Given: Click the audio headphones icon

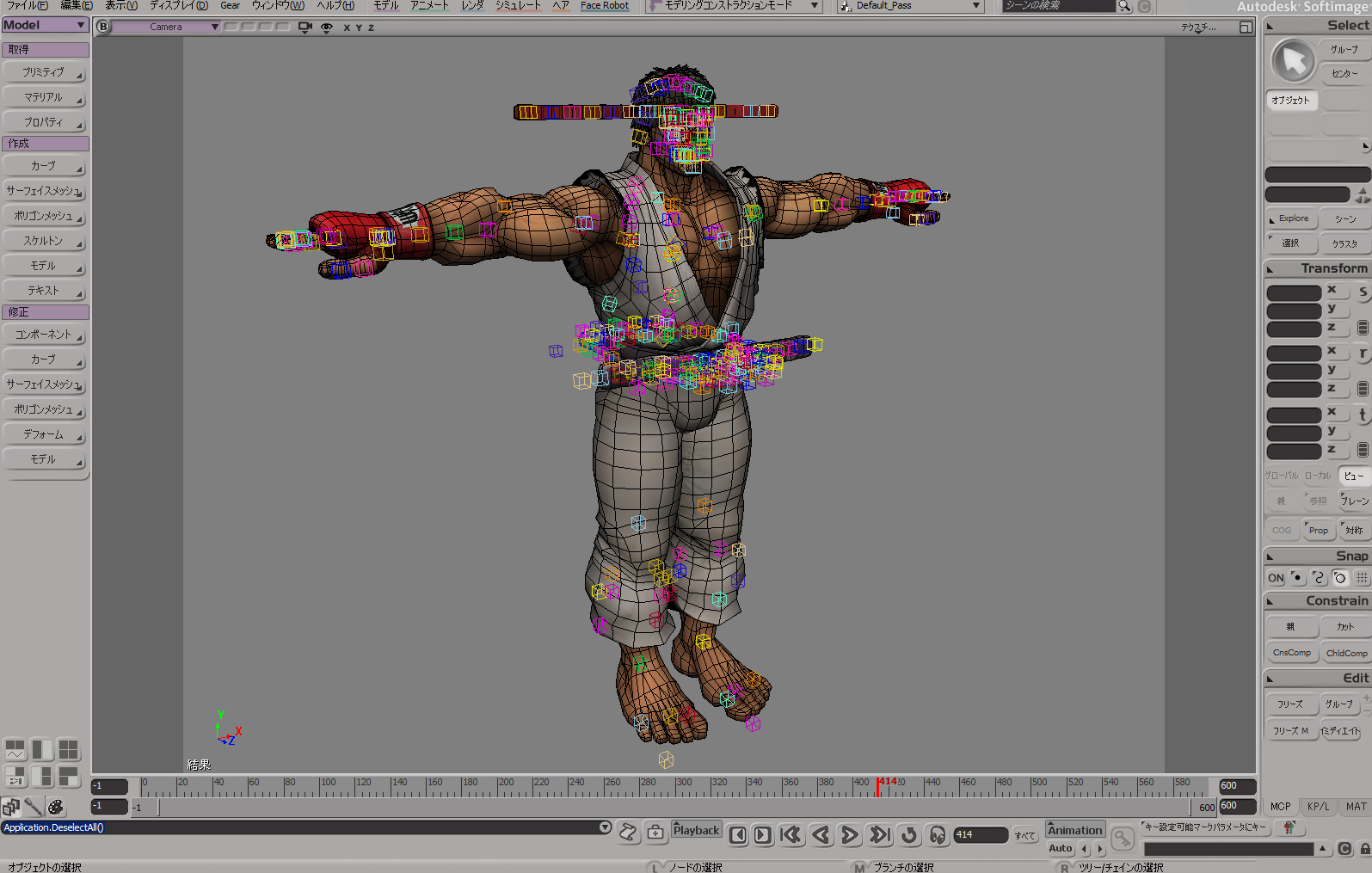Looking at the screenshot, I should [938, 835].
